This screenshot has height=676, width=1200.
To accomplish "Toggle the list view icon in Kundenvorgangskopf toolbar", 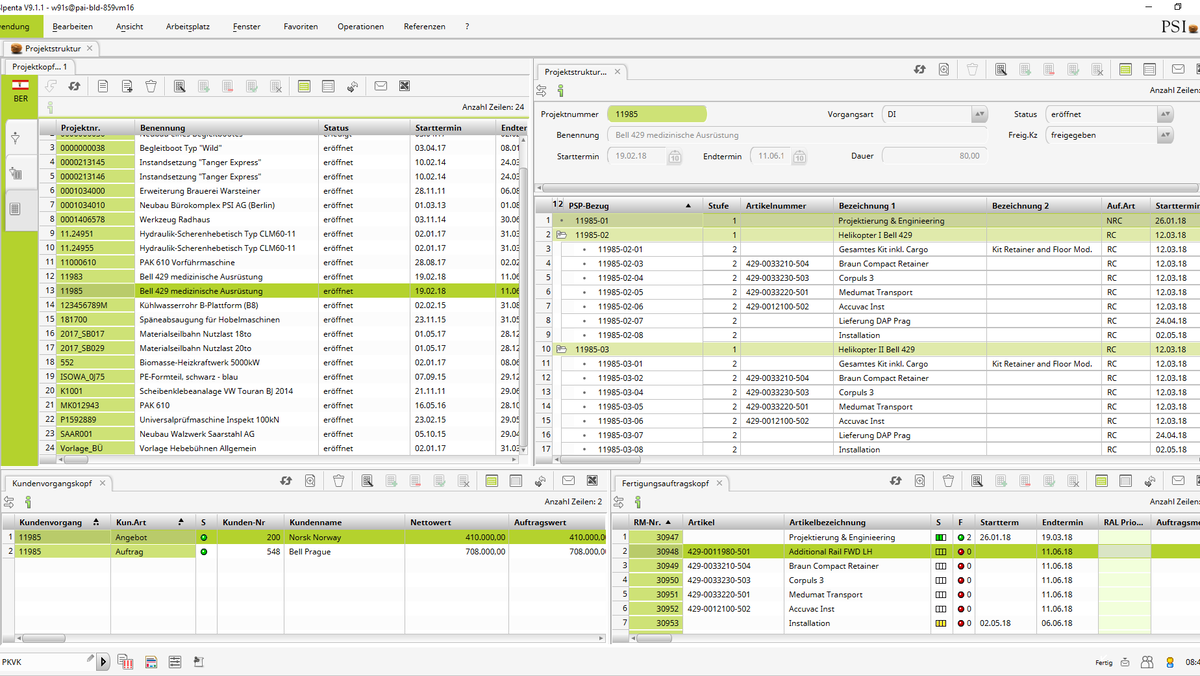I will tap(516, 481).
